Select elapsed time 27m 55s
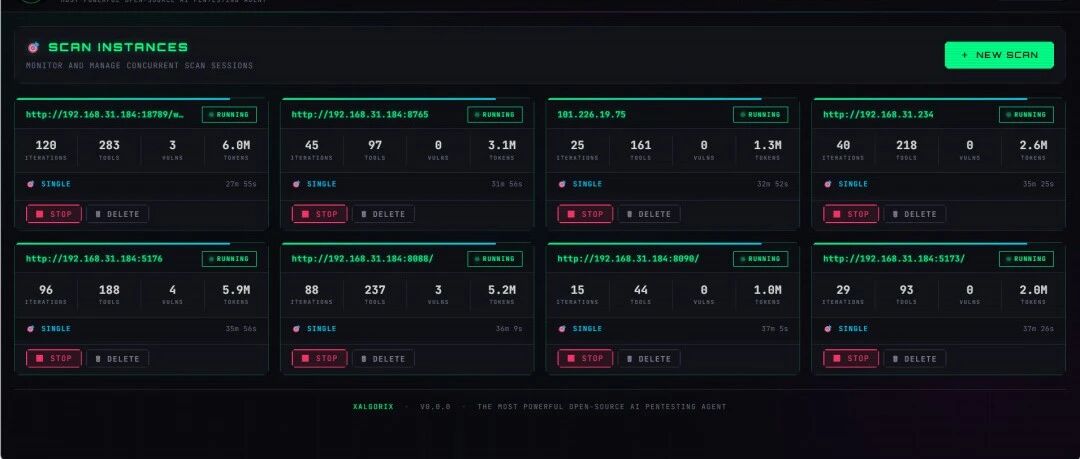 coord(241,184)
